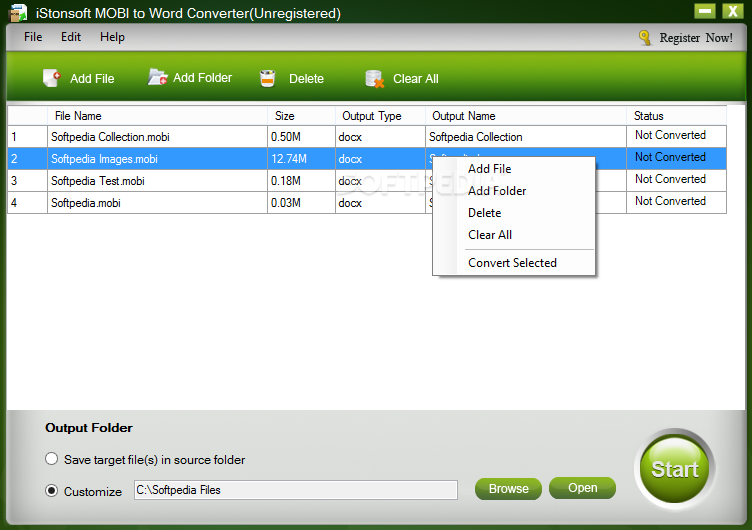Click Not Converted status of Softpedia Collection.mobi
Viewport: 752px width, 530px height.
pyautogui.click(x=676, y=136)
